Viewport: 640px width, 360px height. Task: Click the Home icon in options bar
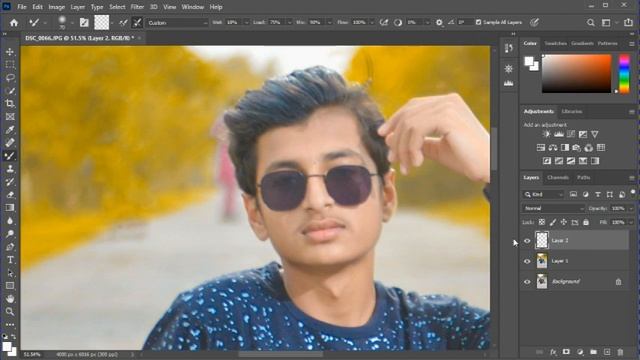click(x=14, y=23)
